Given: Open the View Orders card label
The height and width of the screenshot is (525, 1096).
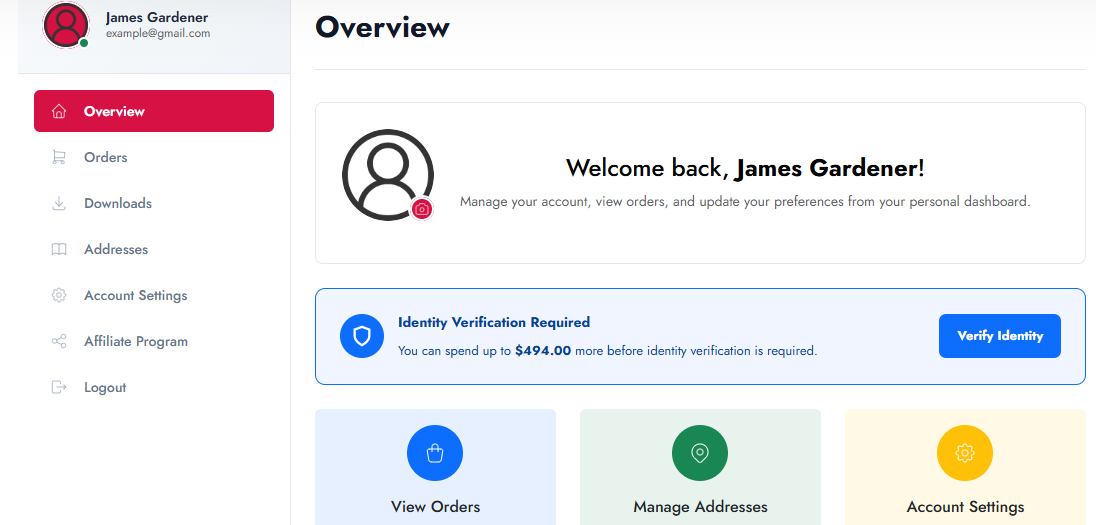Looking at the screenshot, I should click(435, 507).
